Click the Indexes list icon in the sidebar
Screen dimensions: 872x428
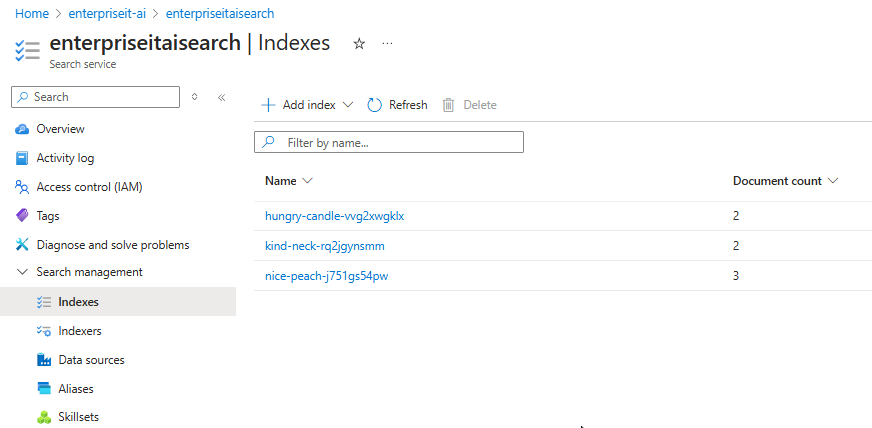[43, 302]
